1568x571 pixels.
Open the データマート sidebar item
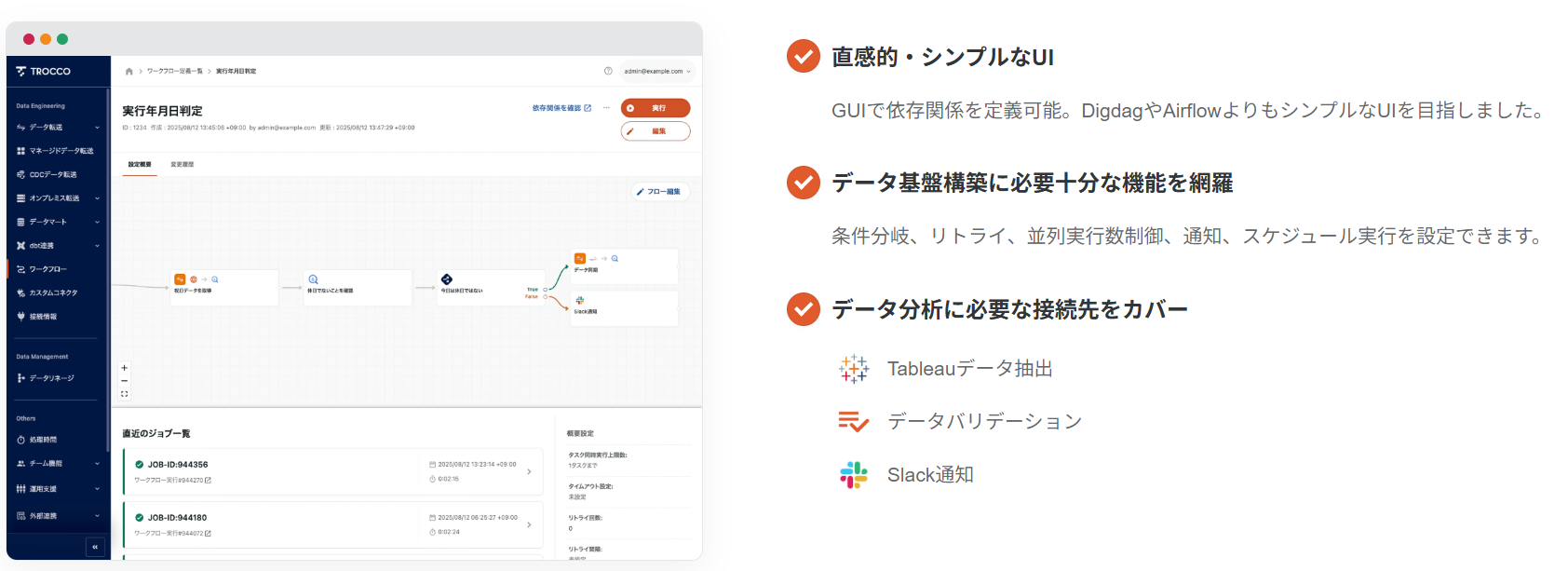pyautogui.click(x=58, y=222)
